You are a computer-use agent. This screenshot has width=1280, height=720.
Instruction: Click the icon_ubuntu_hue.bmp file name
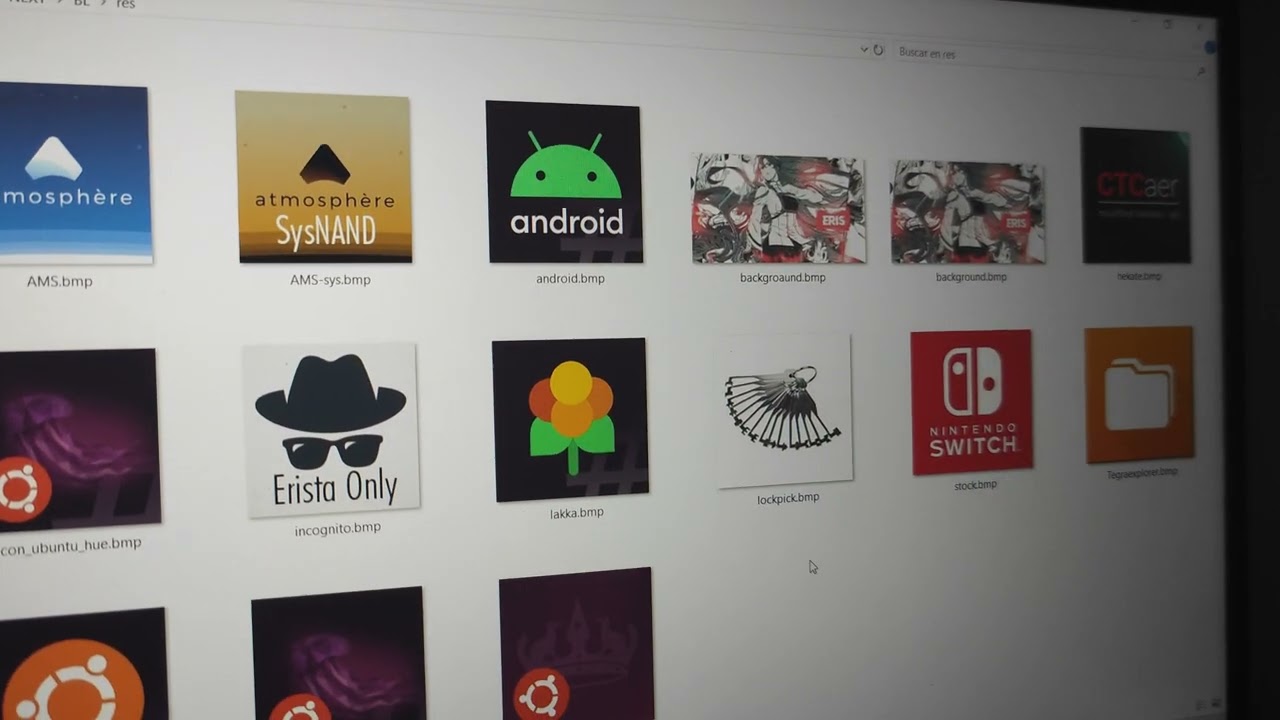coord(71,545)
